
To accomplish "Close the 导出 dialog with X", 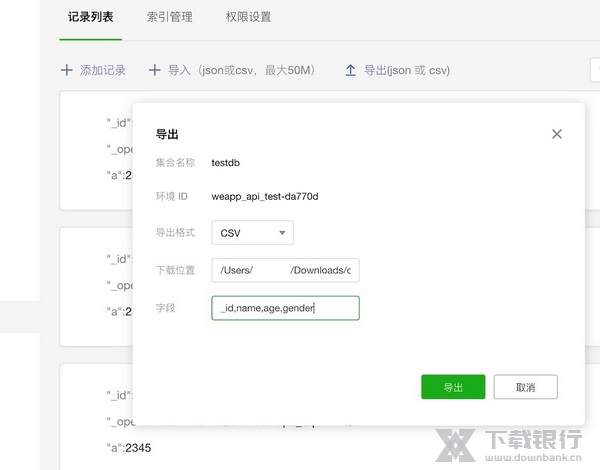I will point(557,134).
